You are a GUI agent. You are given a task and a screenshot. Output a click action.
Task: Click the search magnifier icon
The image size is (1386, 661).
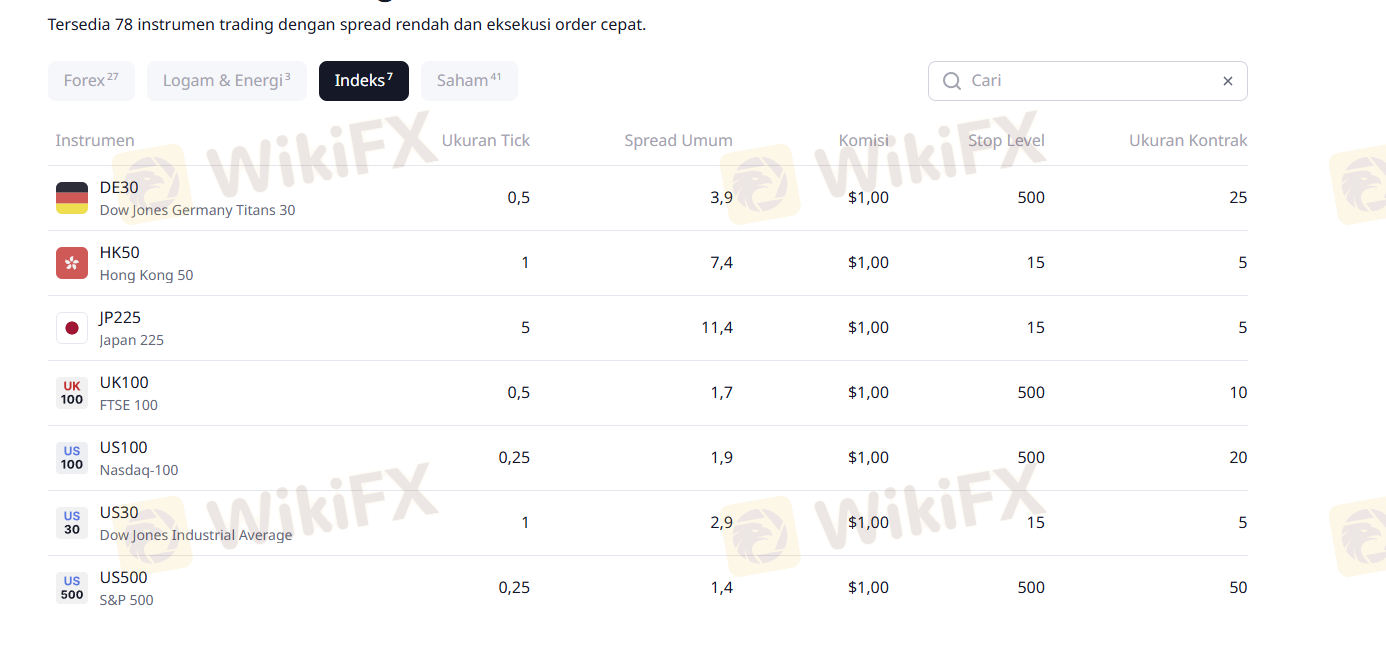pos(951,81)
